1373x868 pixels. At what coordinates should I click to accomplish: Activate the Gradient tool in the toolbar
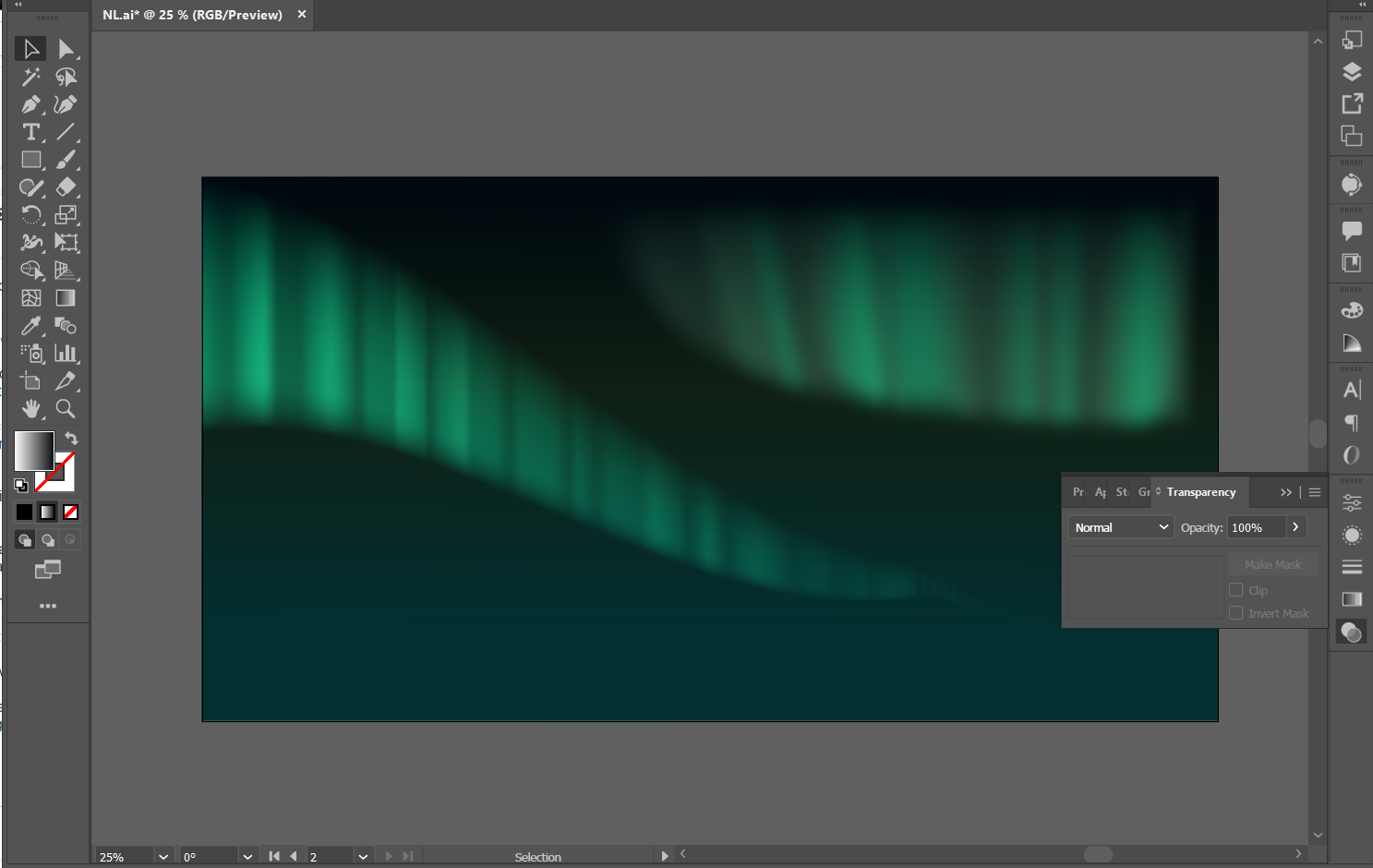coord(66,298)
